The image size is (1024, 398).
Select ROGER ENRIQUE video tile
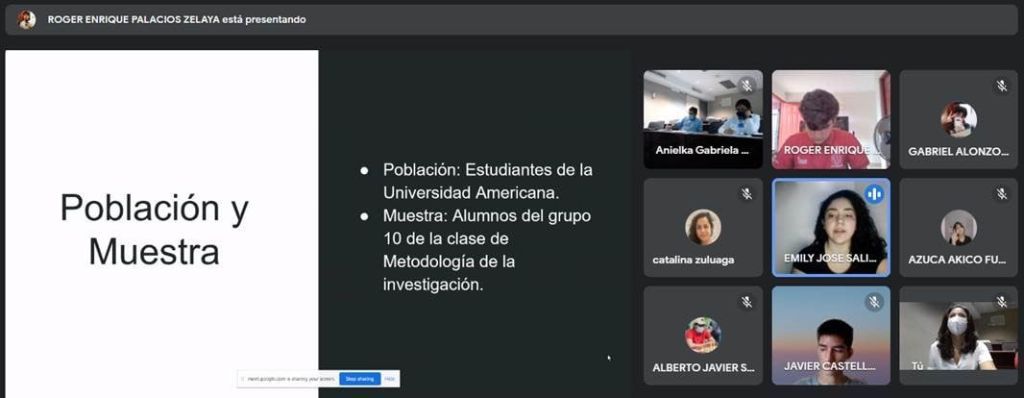[x=831, y=120]
